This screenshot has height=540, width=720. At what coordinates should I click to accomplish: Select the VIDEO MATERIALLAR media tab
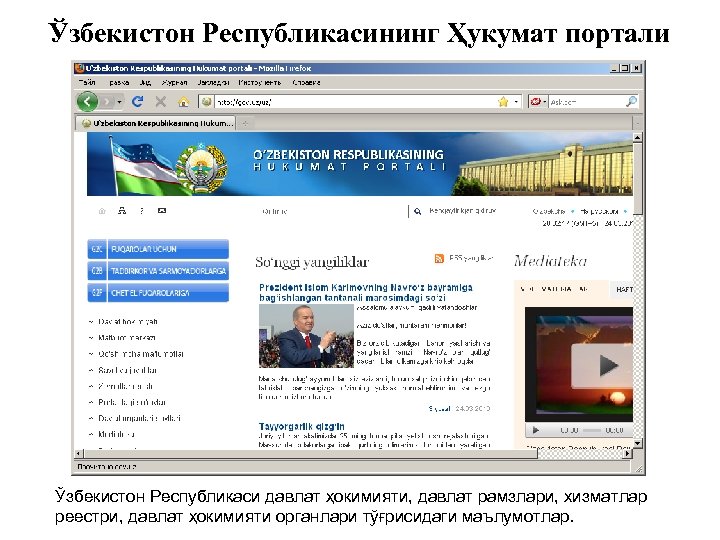pyautogui.click(x=554, y=289)
